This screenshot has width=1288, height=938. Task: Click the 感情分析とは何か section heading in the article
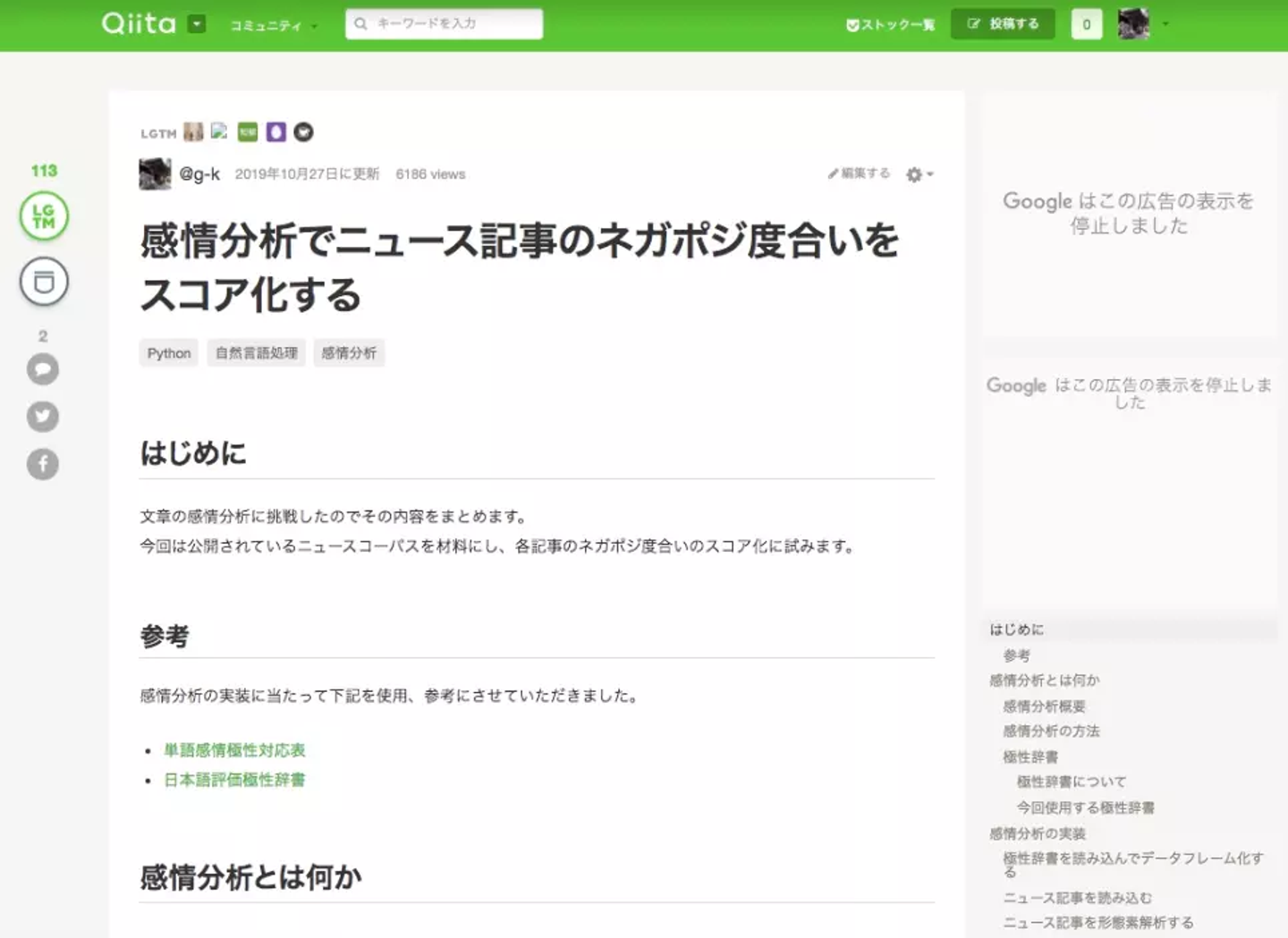pyautogui.click(x=250, y=877)
